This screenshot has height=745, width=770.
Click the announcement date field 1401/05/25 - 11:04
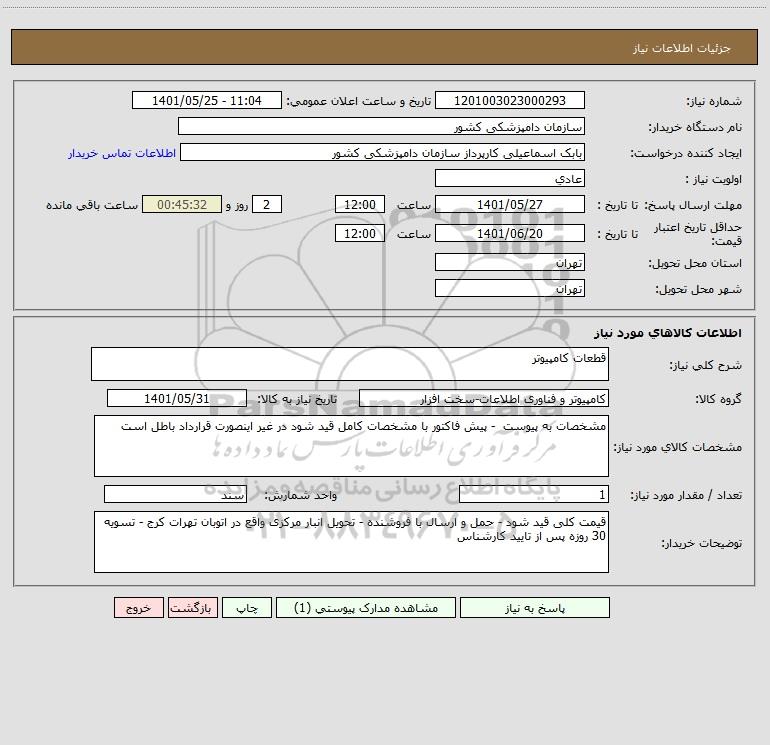pos(207,100)
